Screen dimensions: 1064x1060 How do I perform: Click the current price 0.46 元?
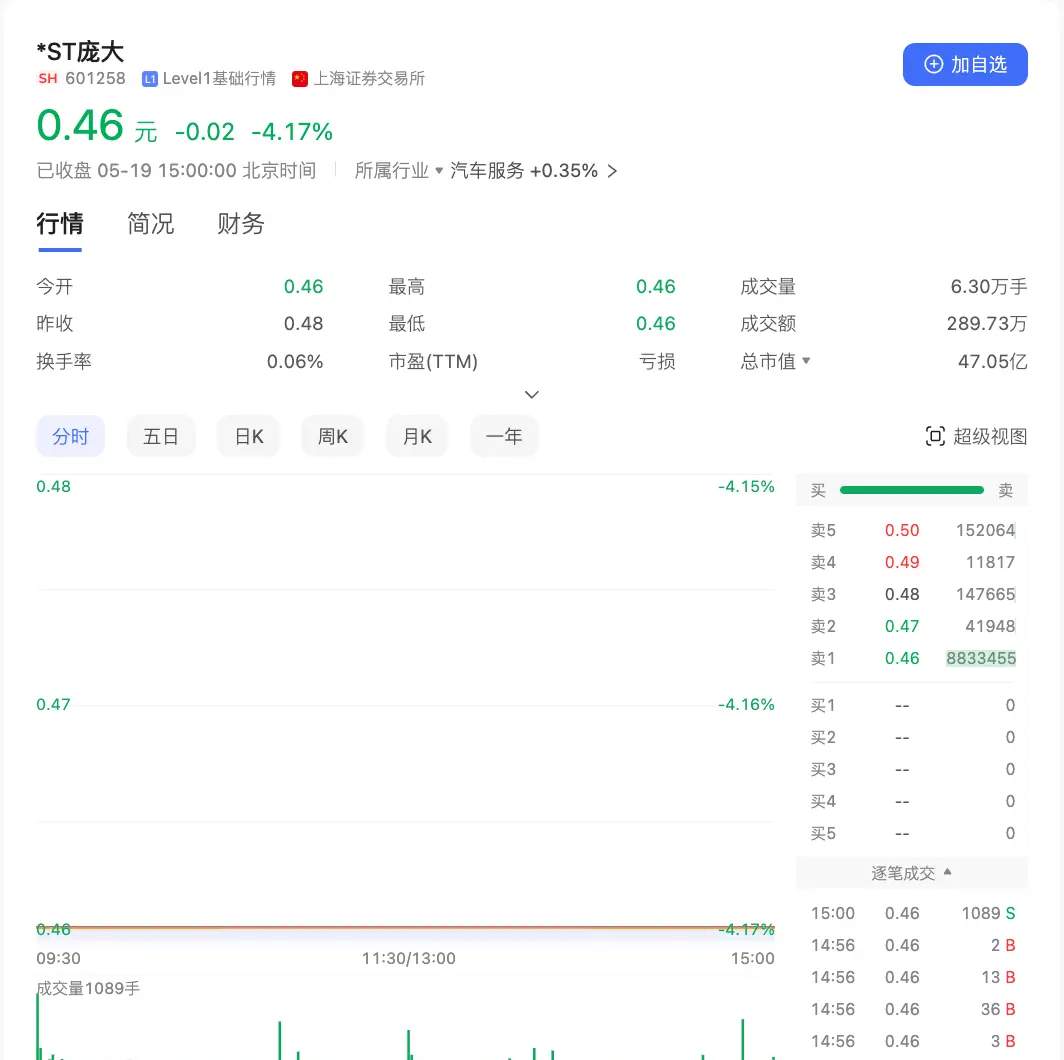pos(97,126)
